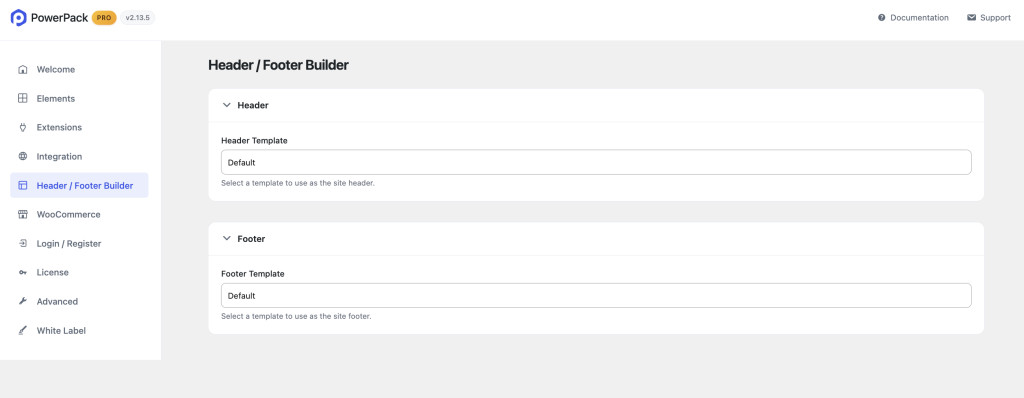Click the WooCommerce store icon
This screenshot has height=398, width=1024.
[x=23, y=214]
